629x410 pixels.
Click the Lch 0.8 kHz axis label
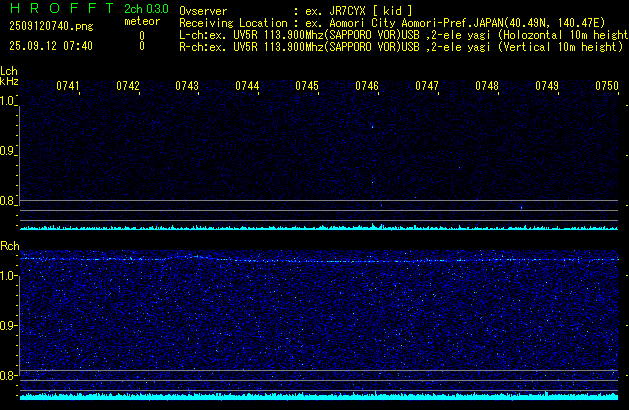point(7,201)
